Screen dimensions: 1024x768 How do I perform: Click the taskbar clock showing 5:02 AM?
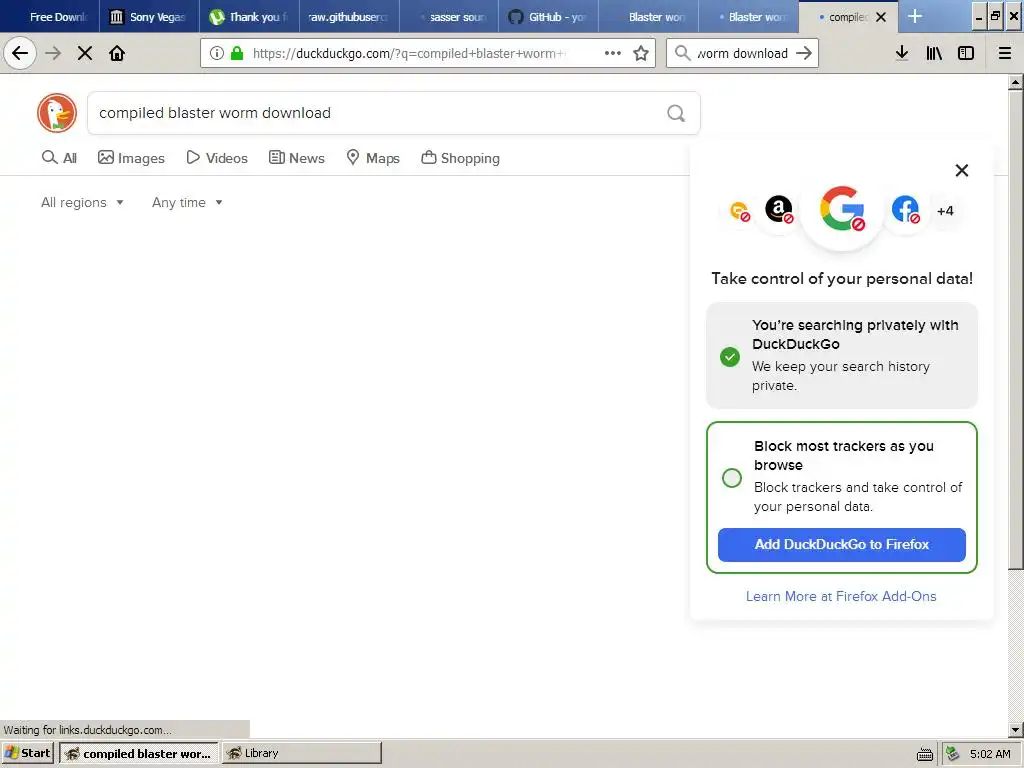tap(990, 754)
